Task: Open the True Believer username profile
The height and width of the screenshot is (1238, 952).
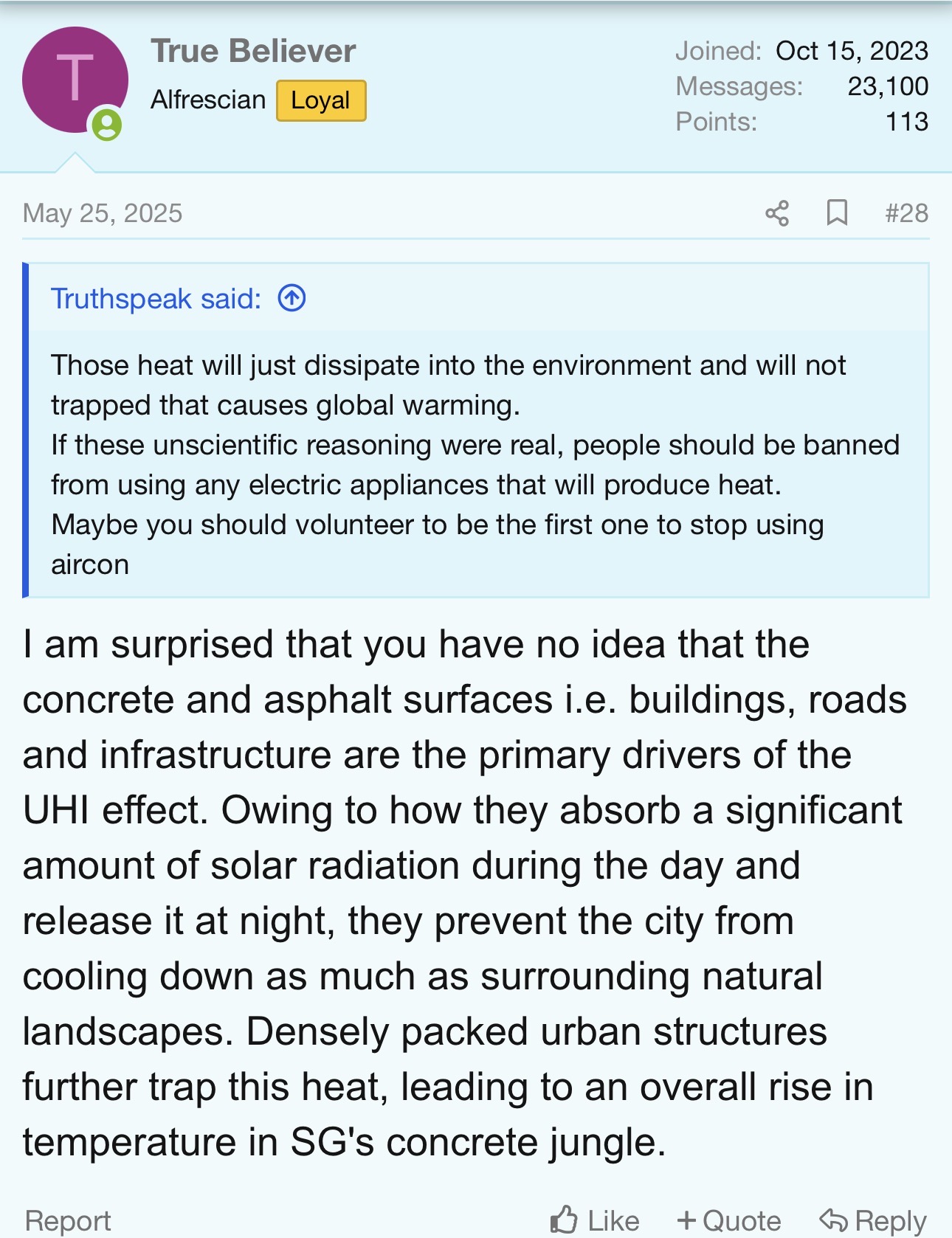Action: tap(253, 51)
